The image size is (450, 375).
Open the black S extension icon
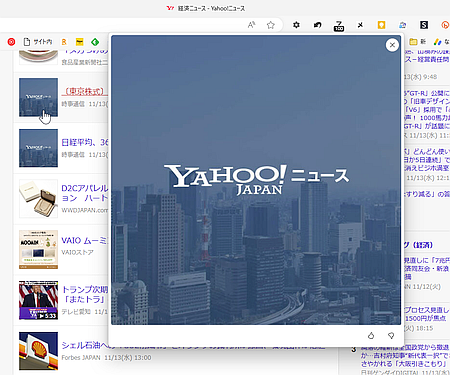coord(424,25)
